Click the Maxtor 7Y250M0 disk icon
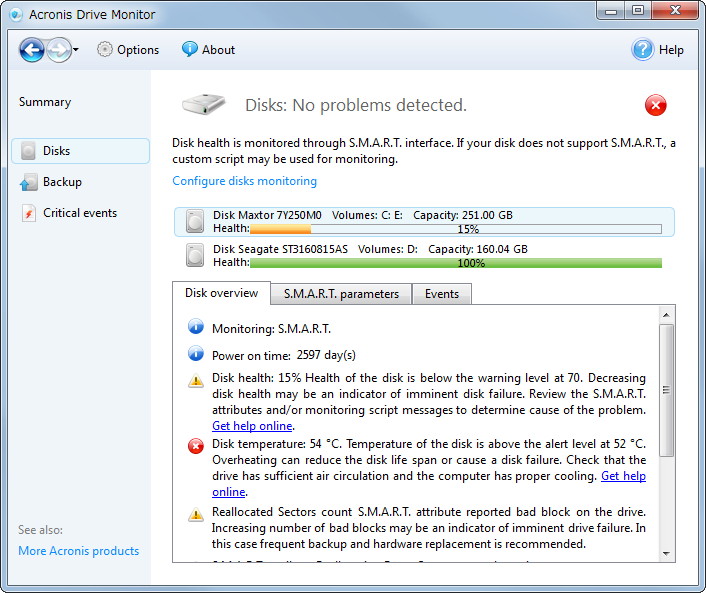 [x=195, y=222]
